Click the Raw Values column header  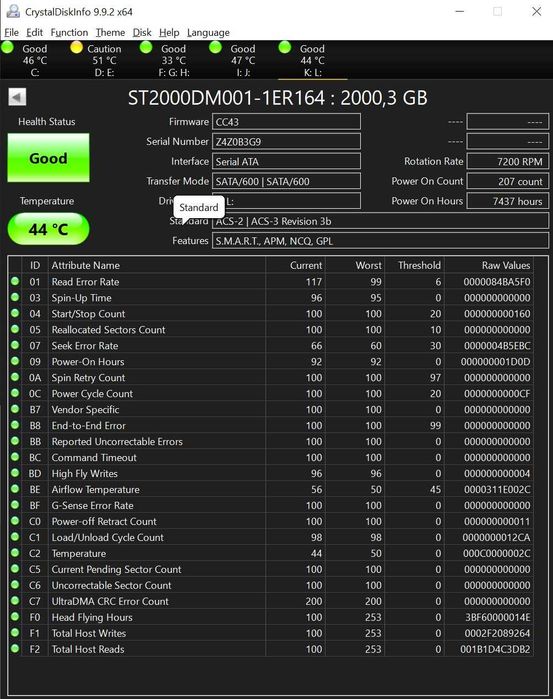pos(489,265)
